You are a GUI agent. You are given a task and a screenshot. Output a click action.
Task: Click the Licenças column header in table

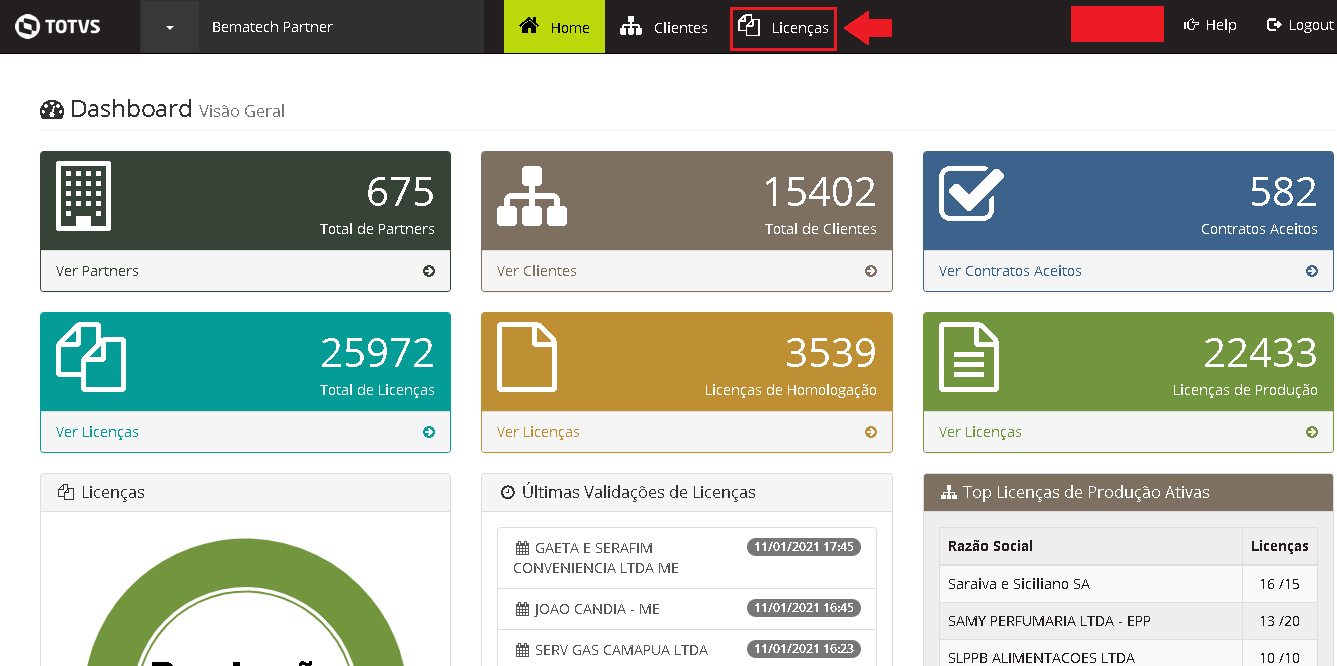coord(1279,546)
